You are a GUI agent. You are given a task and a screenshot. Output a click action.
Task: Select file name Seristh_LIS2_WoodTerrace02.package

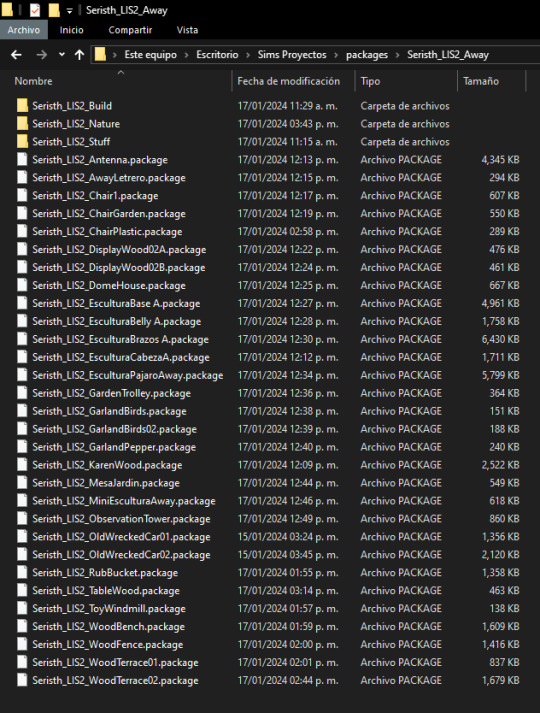115,681
